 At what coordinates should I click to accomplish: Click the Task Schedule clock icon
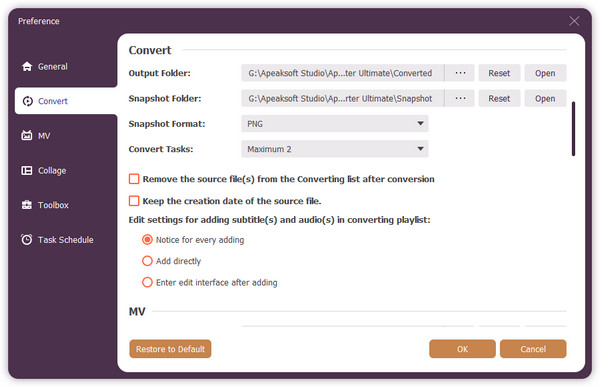click(27, 240)
